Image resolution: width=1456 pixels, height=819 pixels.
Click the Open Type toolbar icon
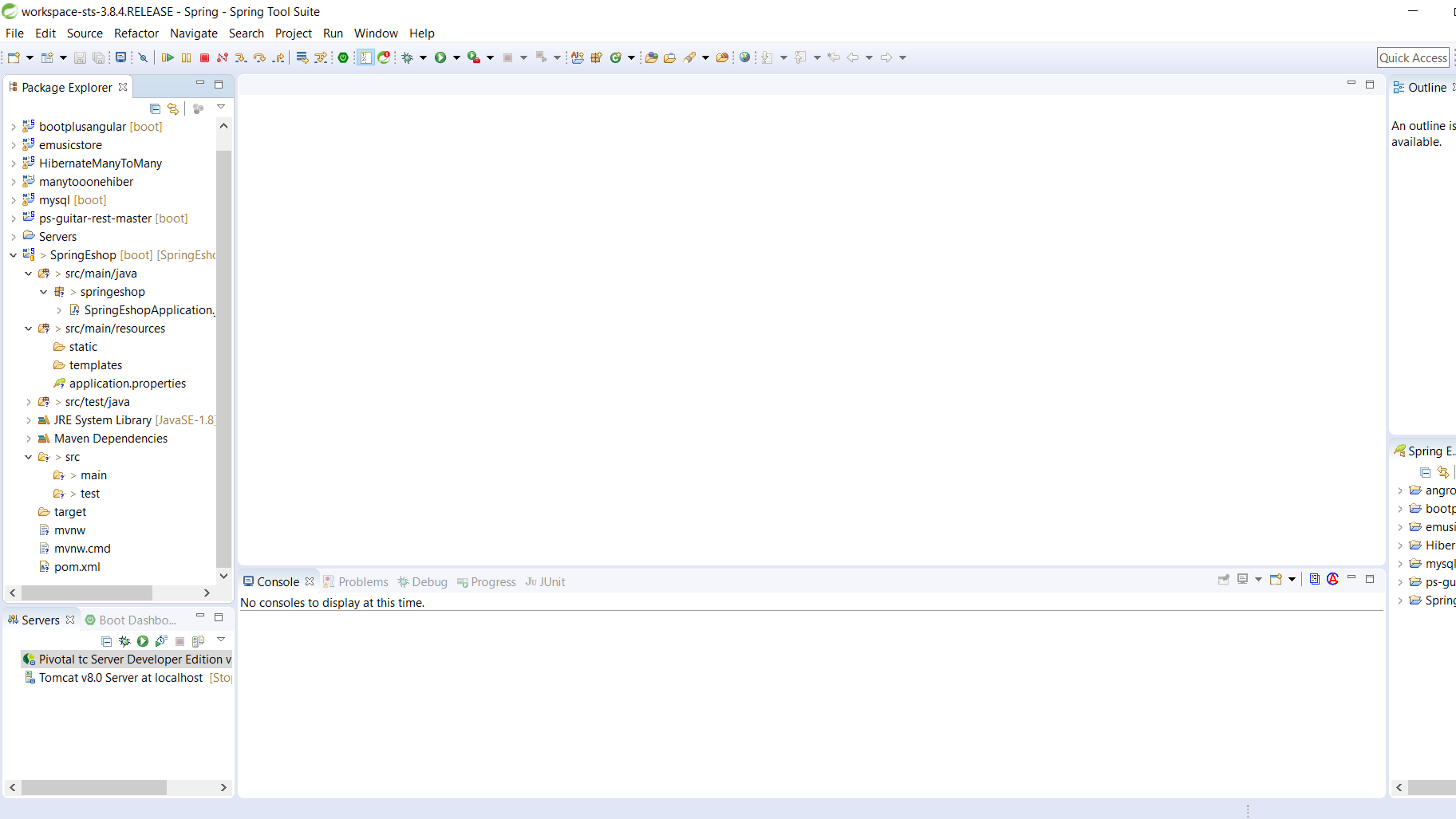651,57
